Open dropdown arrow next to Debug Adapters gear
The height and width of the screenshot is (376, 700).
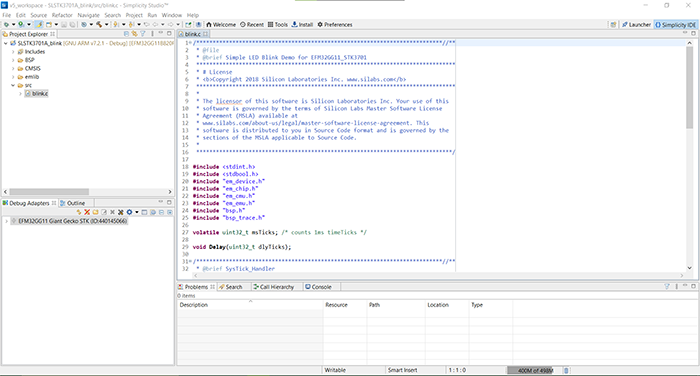137,212
